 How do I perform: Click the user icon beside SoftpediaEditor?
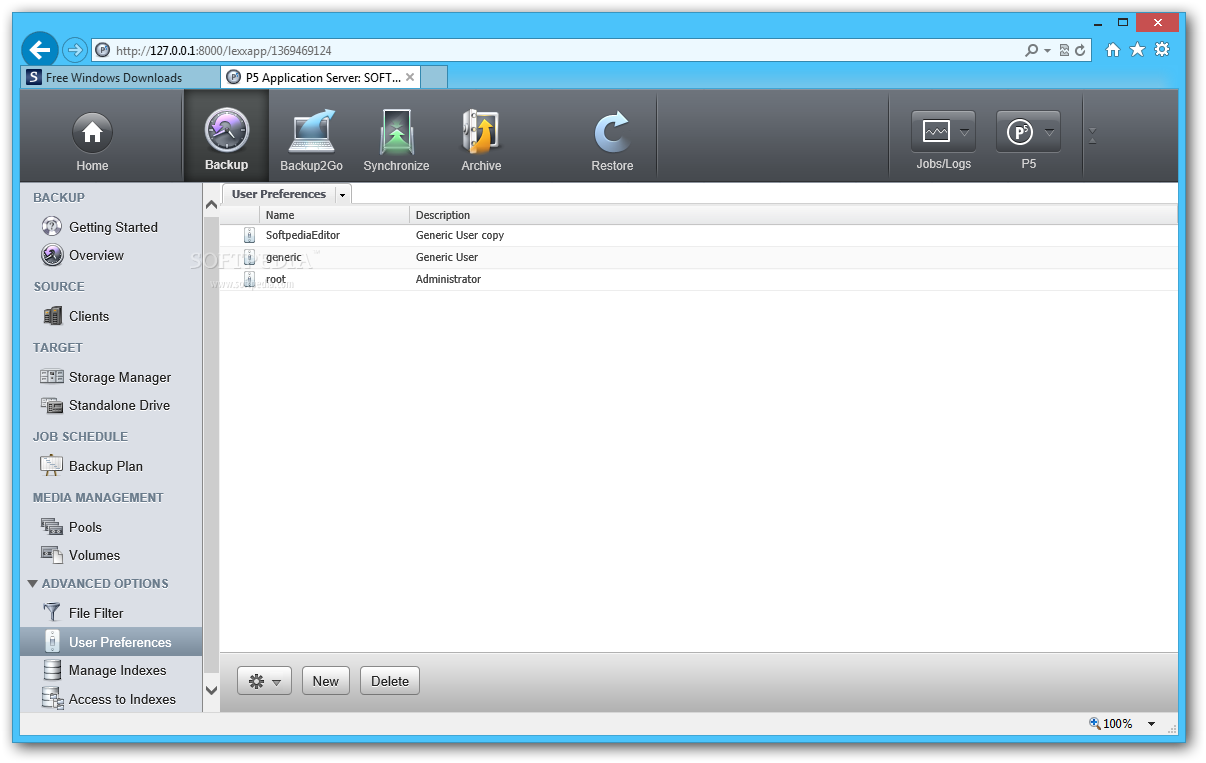[250, 235]
